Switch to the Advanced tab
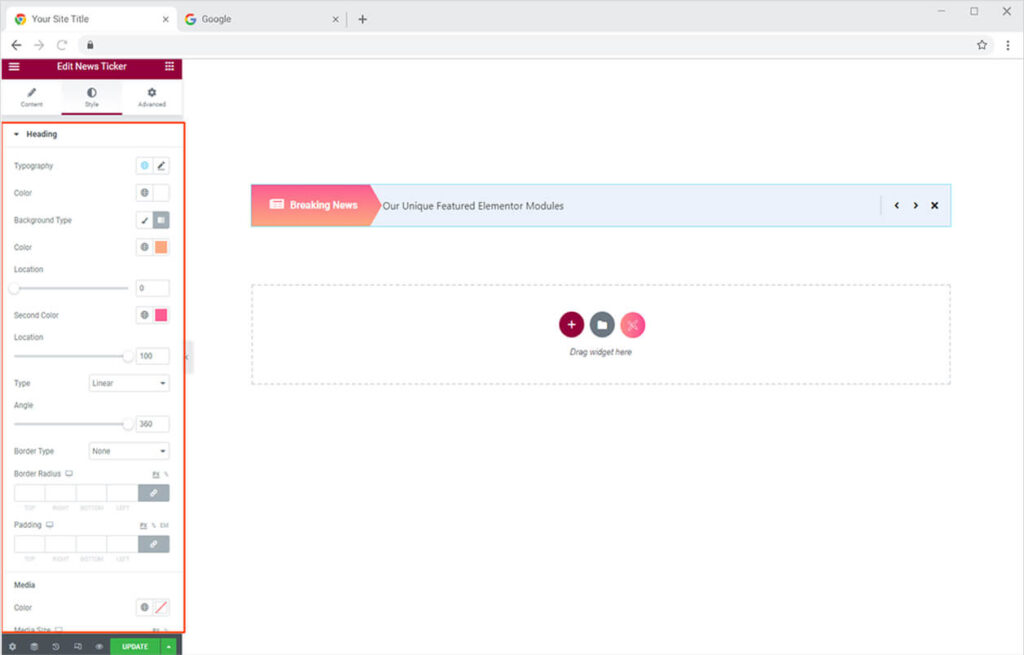The width and height of the screenshot is (1024, 655). click(152, 97)
